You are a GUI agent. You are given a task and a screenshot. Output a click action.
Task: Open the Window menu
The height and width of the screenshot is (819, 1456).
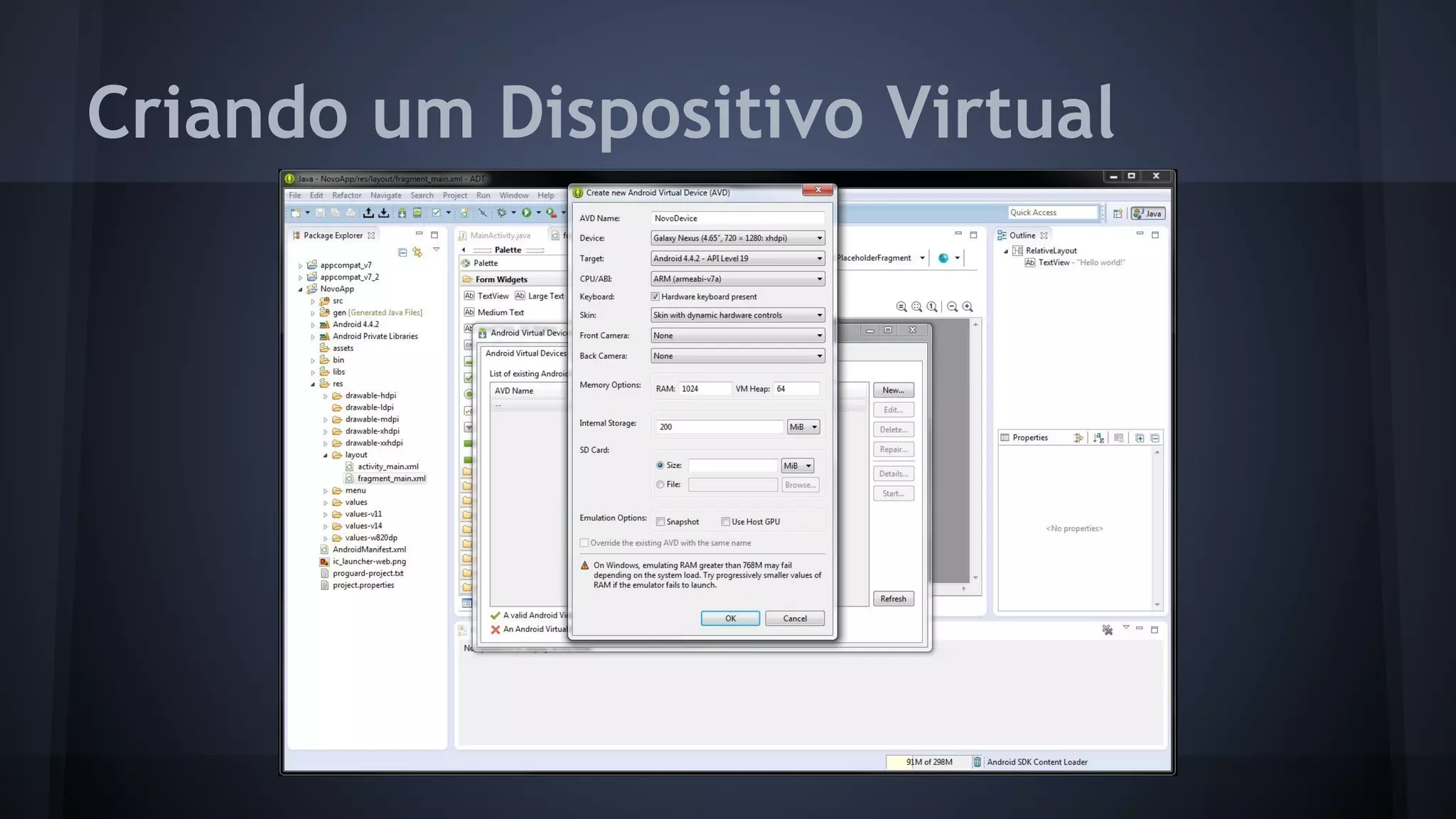click(x=514, y=196)
